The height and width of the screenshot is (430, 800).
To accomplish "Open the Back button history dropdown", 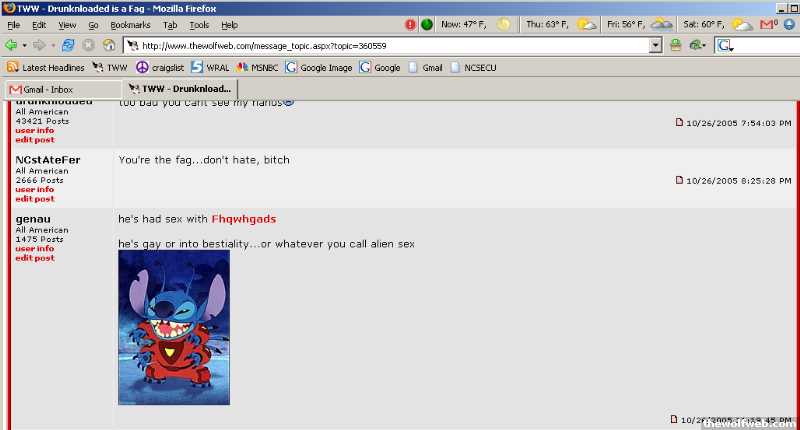I will pyautogui.click(x=24, y=46).
